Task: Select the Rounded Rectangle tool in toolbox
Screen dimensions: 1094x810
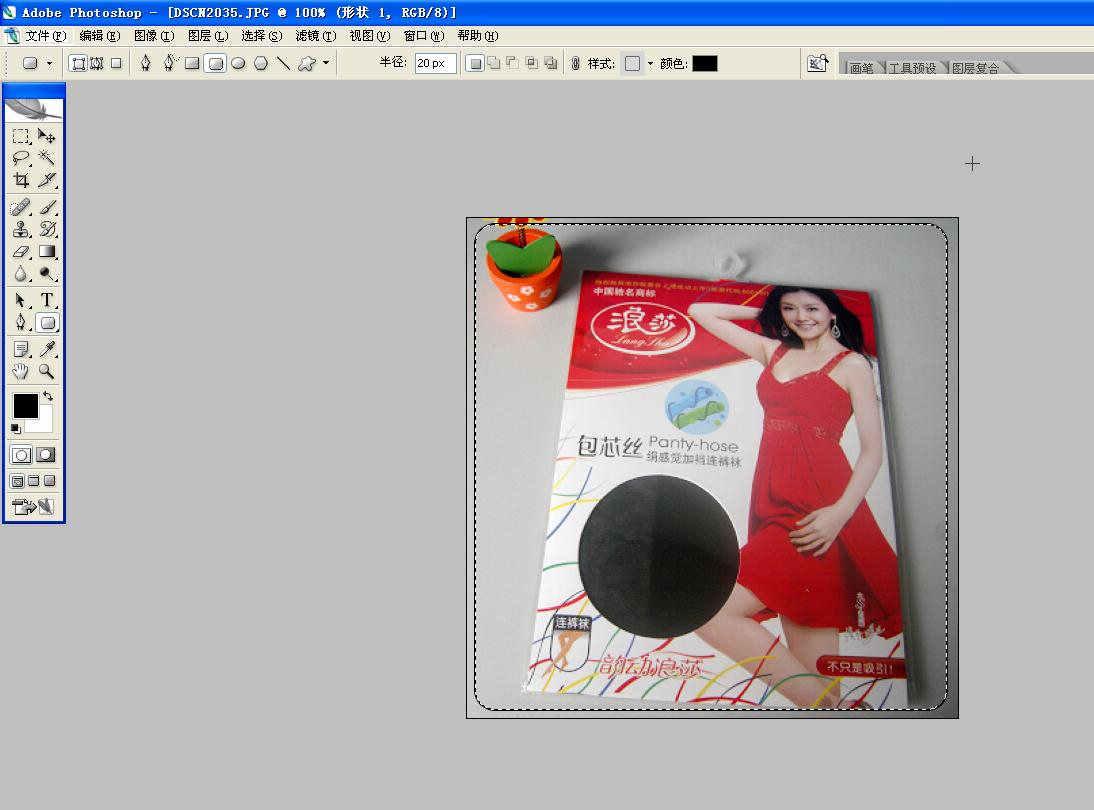Action: [x=47, y=323]
